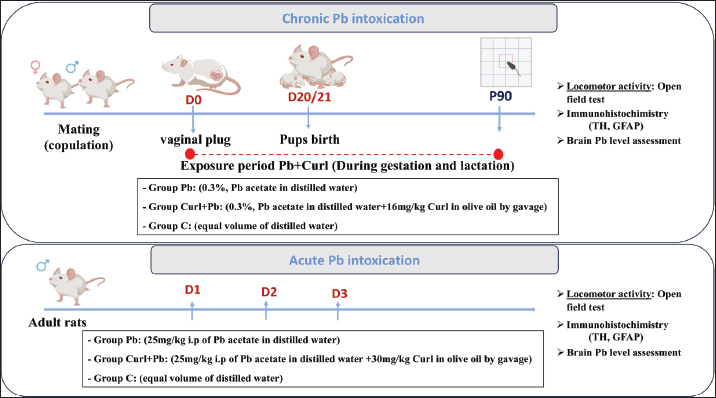Click 'Immunohistochimistry' in acute outcomes list

pyautogui.click(x=617, y=325)
